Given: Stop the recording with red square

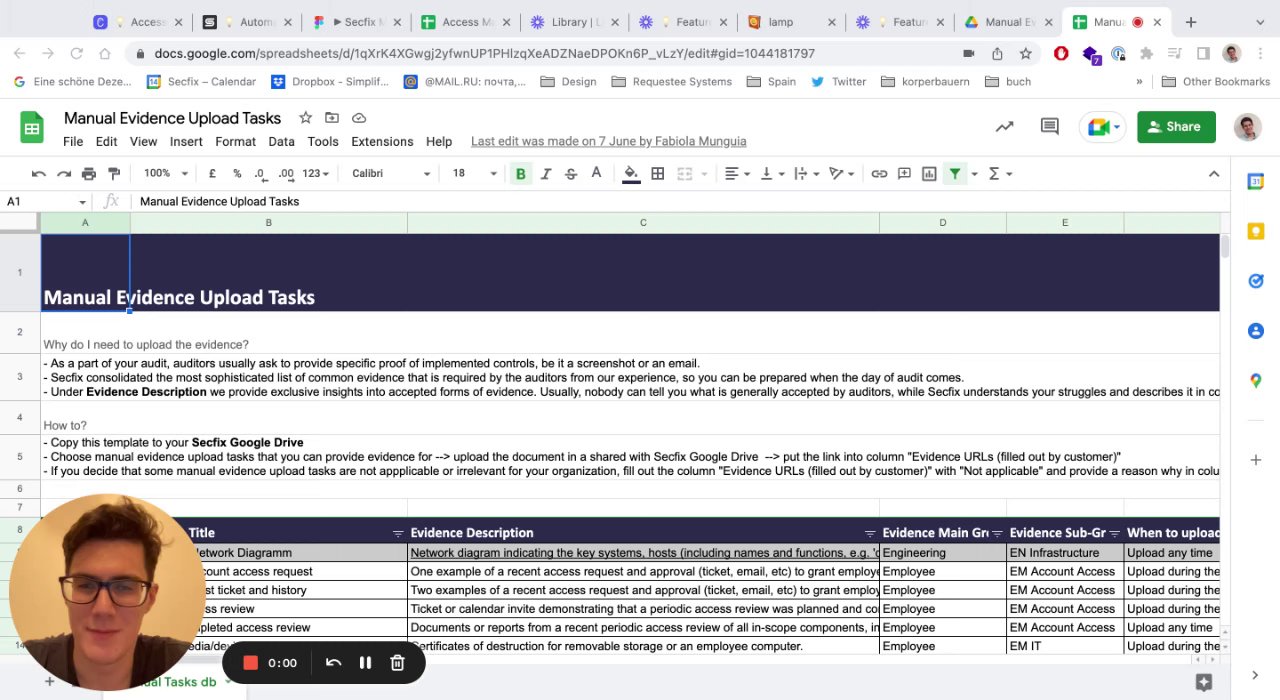Looking at the screenshot, I should (x=251, y=662).
